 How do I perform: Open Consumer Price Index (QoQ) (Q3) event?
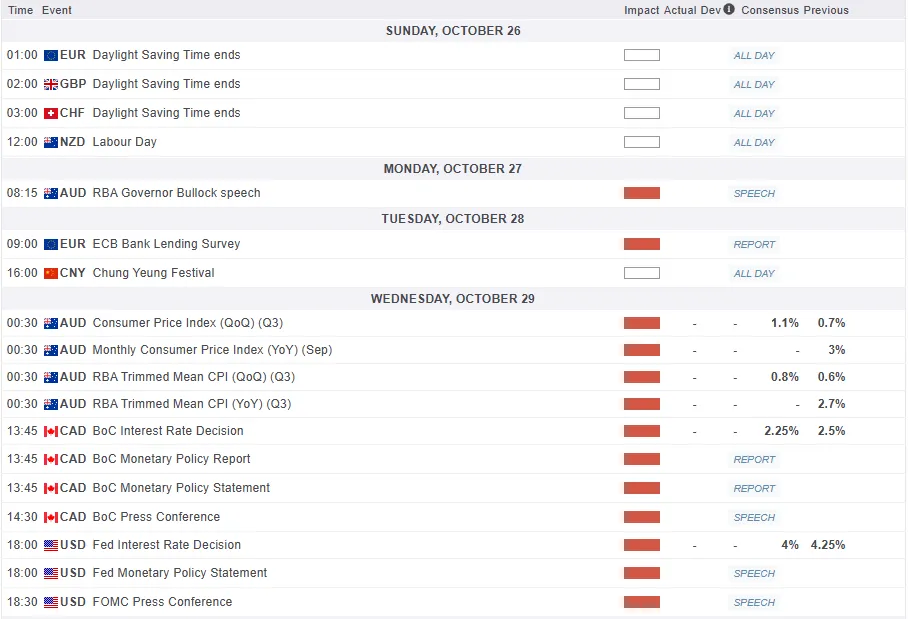(188, 323)
